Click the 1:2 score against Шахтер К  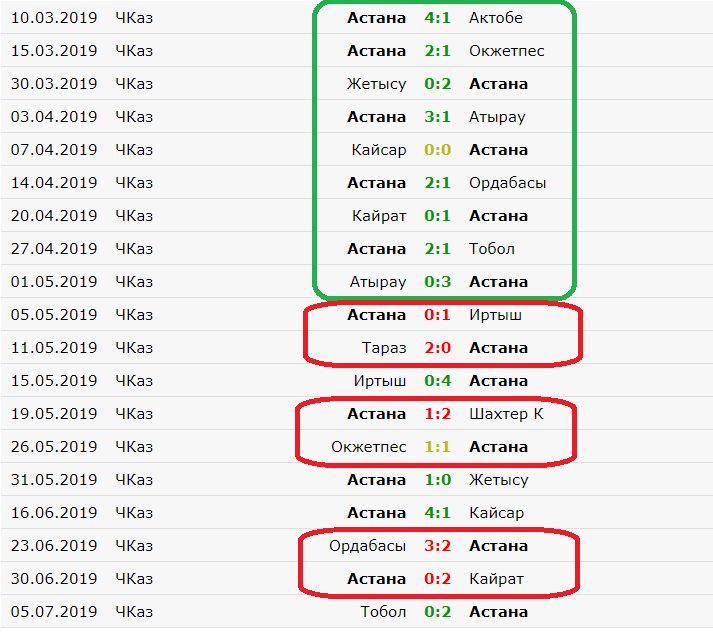(438, 414)
